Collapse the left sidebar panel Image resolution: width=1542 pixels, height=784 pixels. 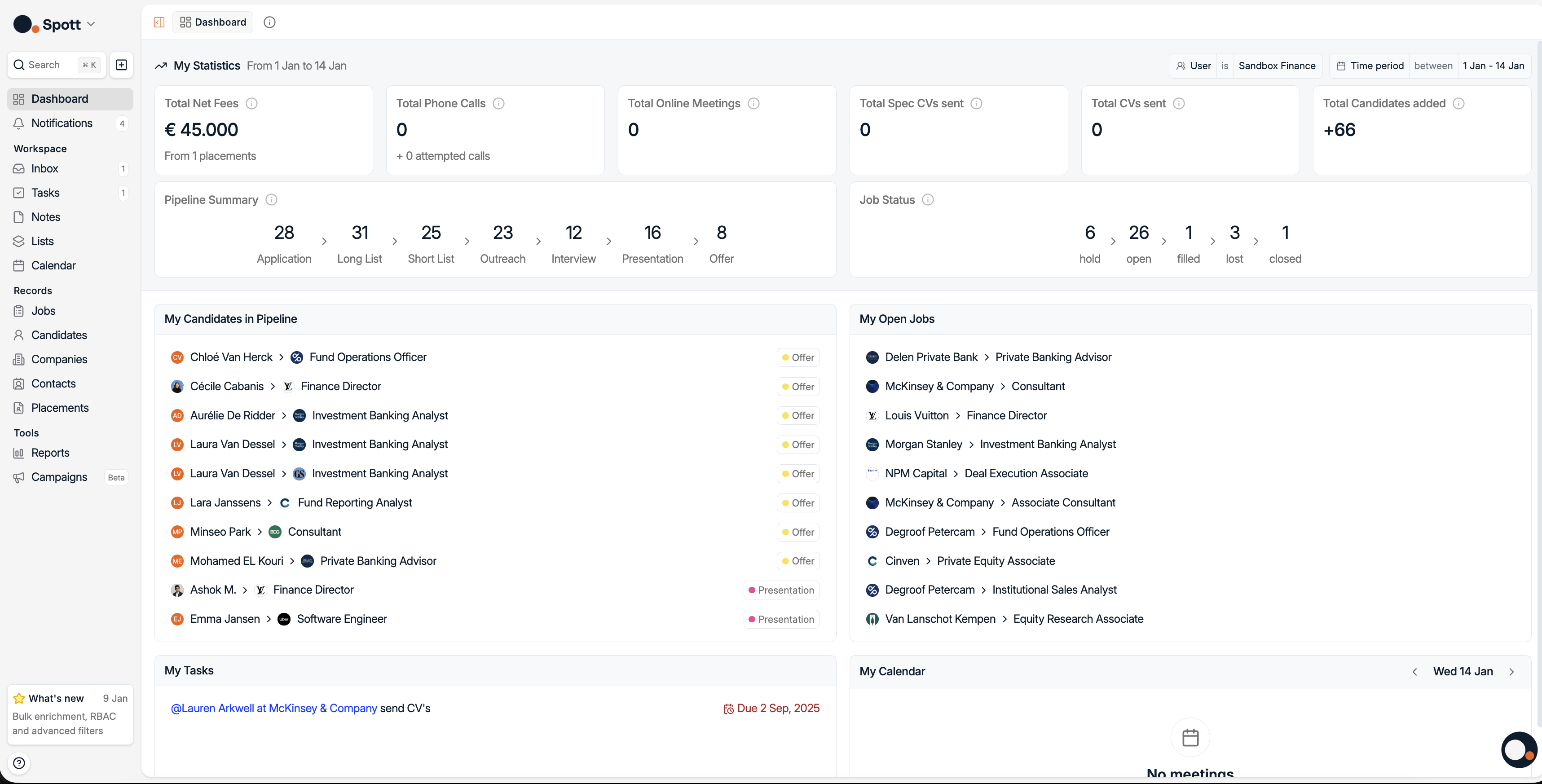(159, 22)
